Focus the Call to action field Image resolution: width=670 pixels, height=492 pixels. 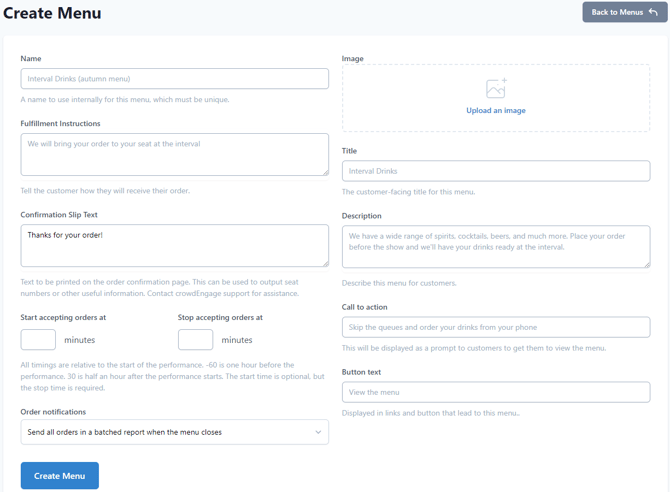click(496, 327)
